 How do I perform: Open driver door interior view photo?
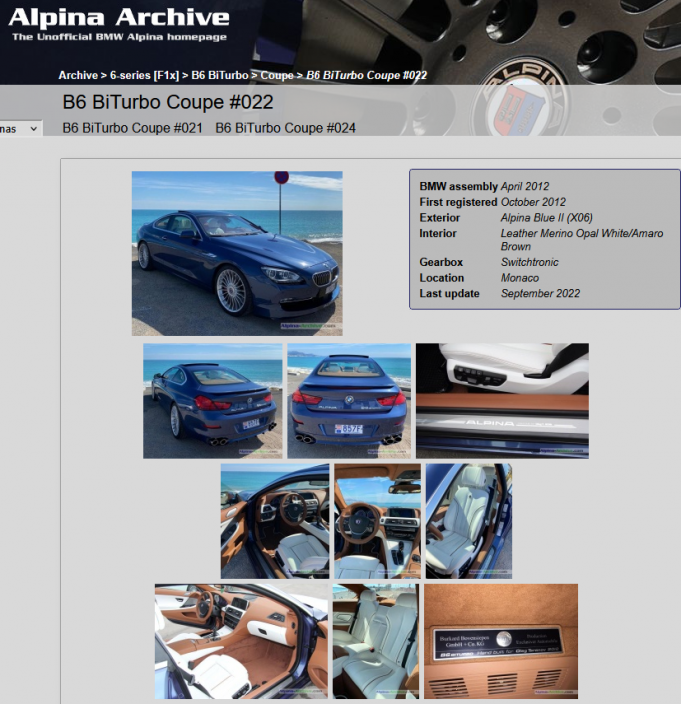coord(274,520)
